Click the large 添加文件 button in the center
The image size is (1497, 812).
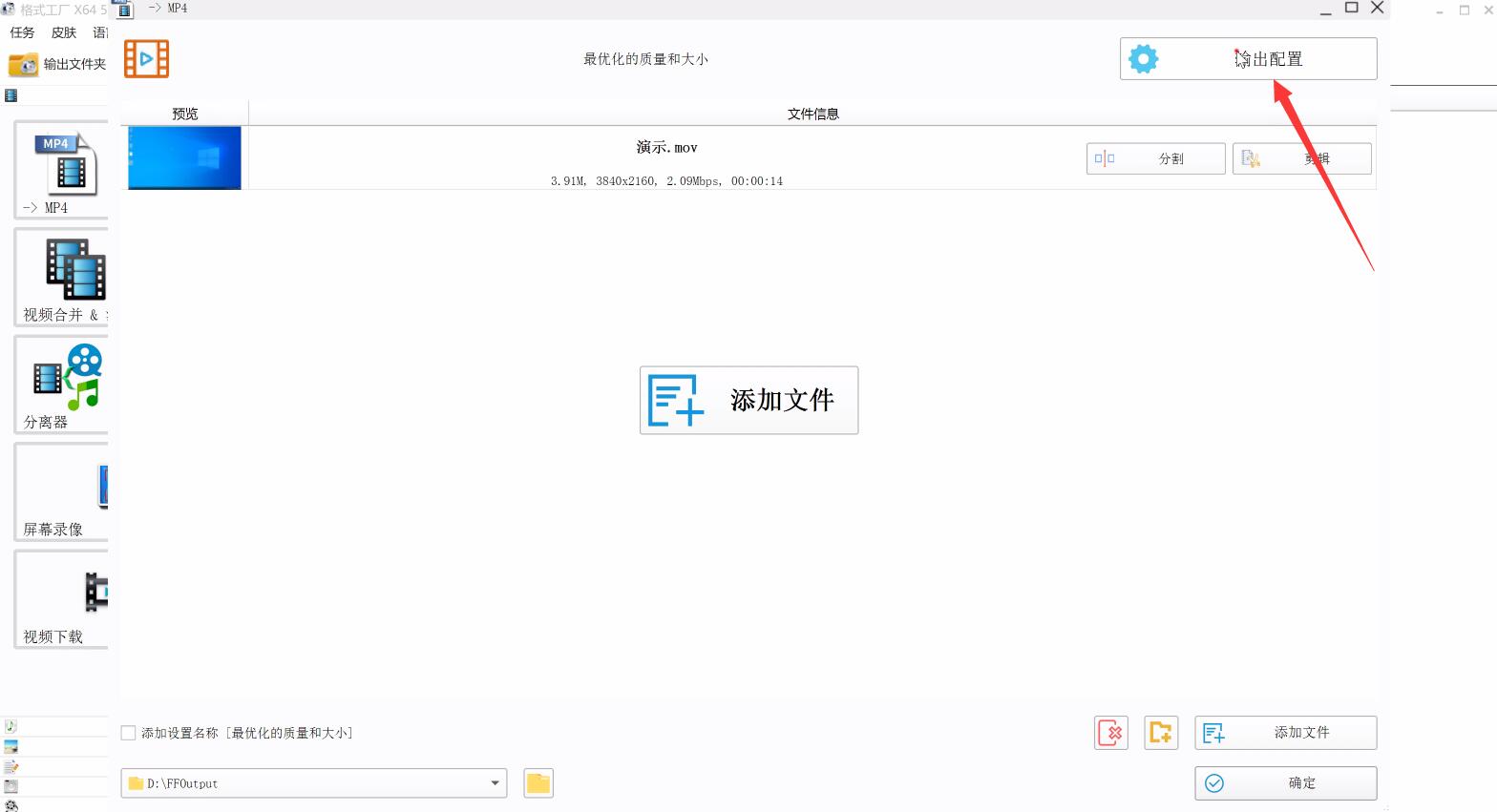pos(748,401)
